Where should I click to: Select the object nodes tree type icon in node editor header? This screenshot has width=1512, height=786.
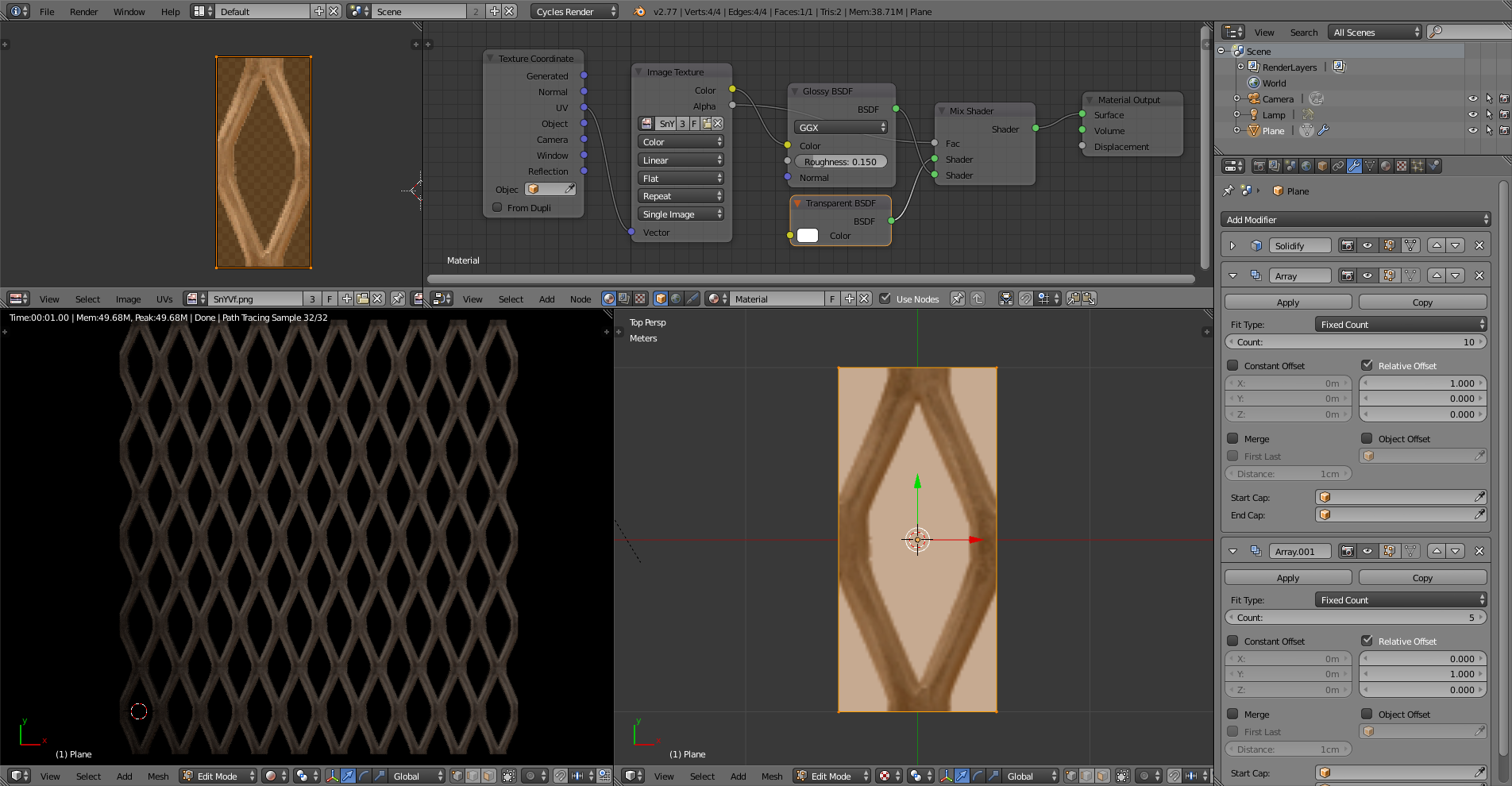661,299
